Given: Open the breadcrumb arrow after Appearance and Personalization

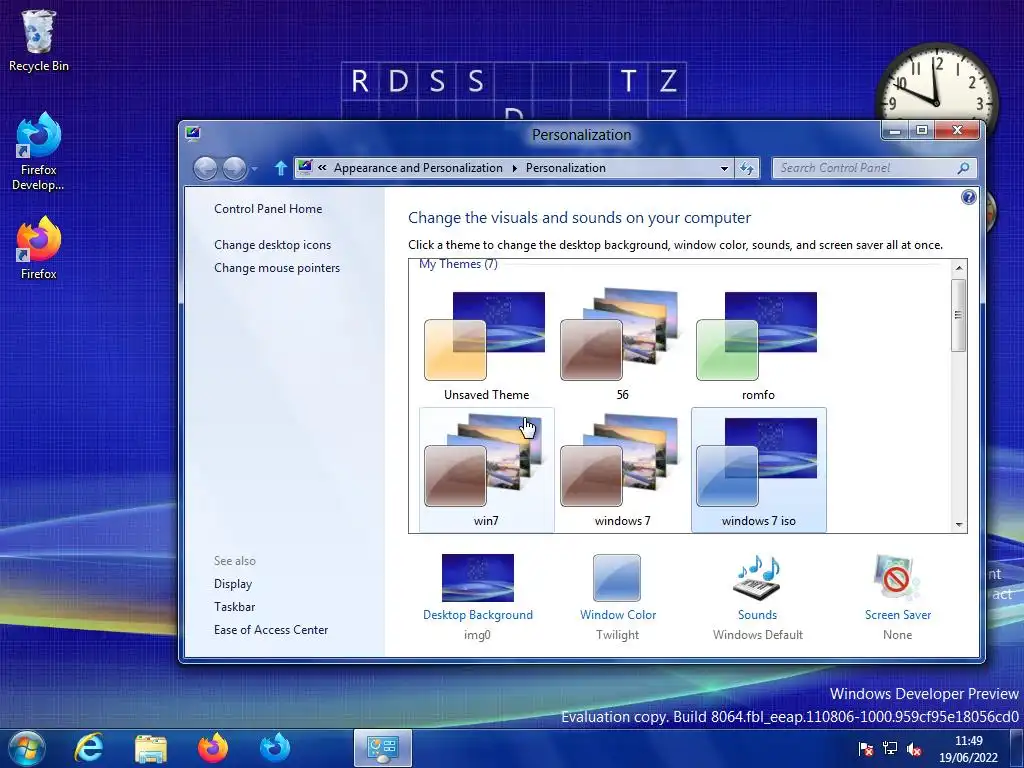Looking at the screenshot, I should (515, 168).
